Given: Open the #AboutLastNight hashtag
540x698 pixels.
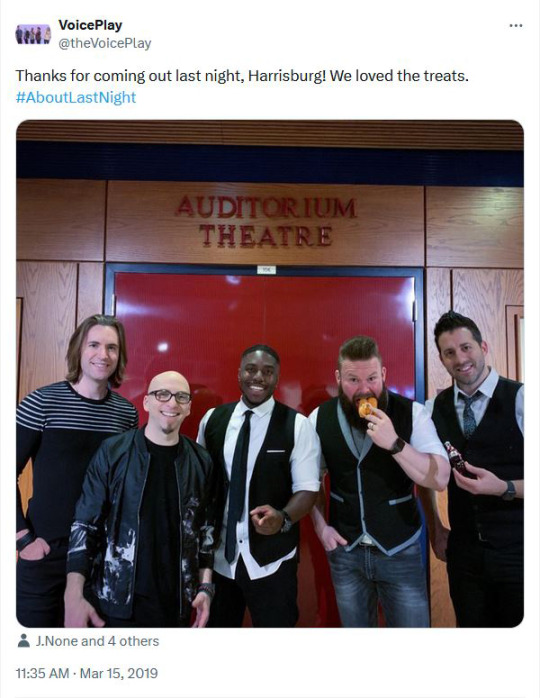Looking at the screenshot, I should (x=76, y=97).
